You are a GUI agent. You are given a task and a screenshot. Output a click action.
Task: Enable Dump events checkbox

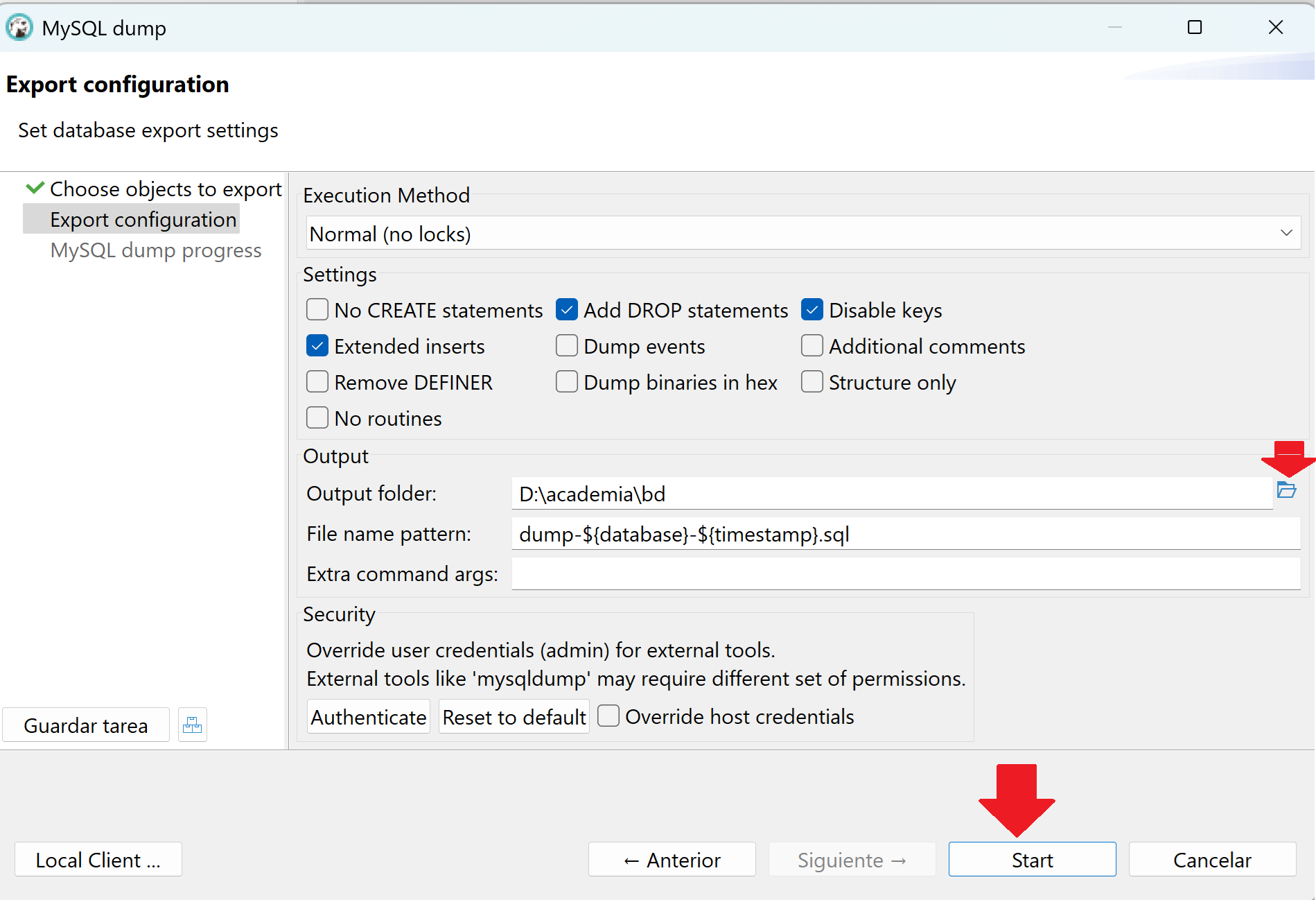[x=567, y=345]
